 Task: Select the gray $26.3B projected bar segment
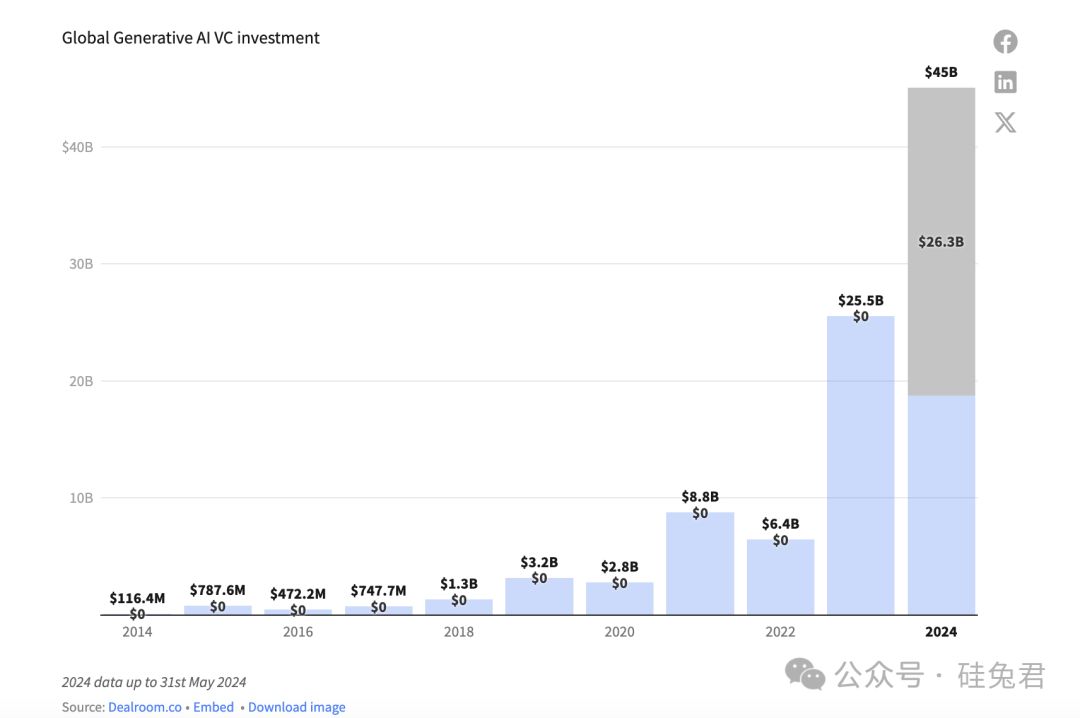pyautogui.click(x=941, y=241)
